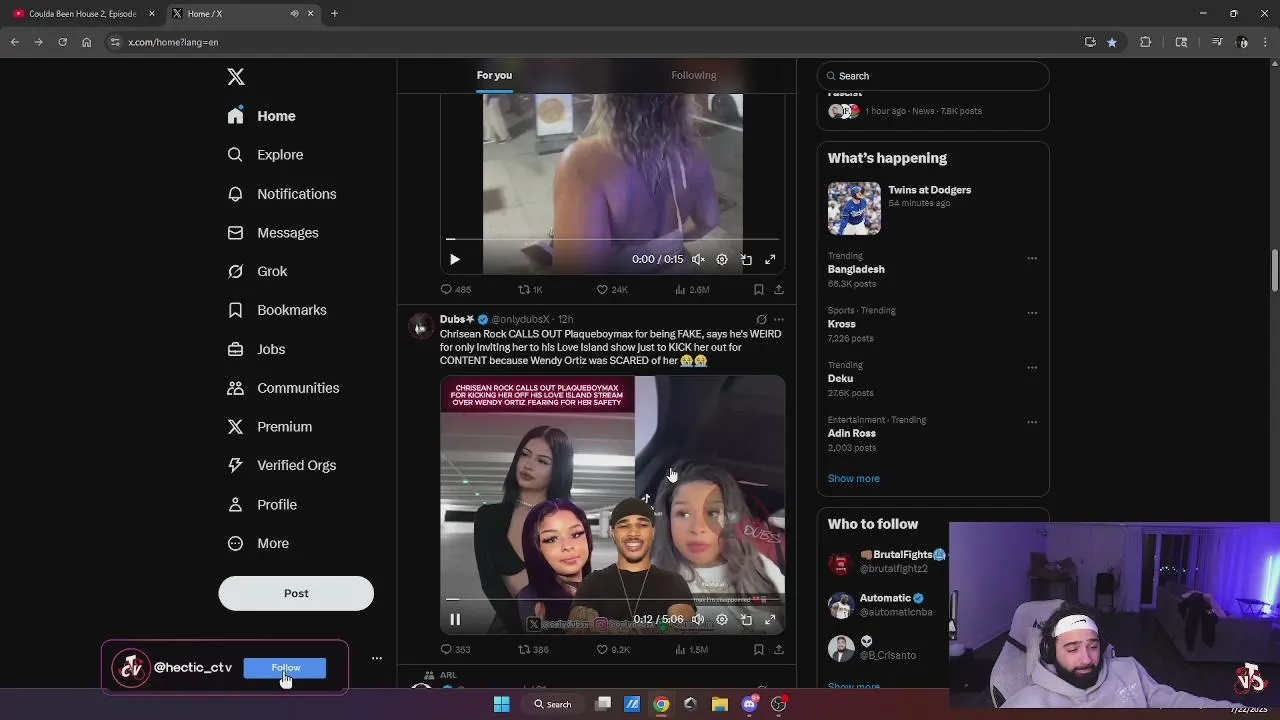Reload the page in the browser toolbar
This screenshot has width=1280, height=720.
(x=62, y=42)
